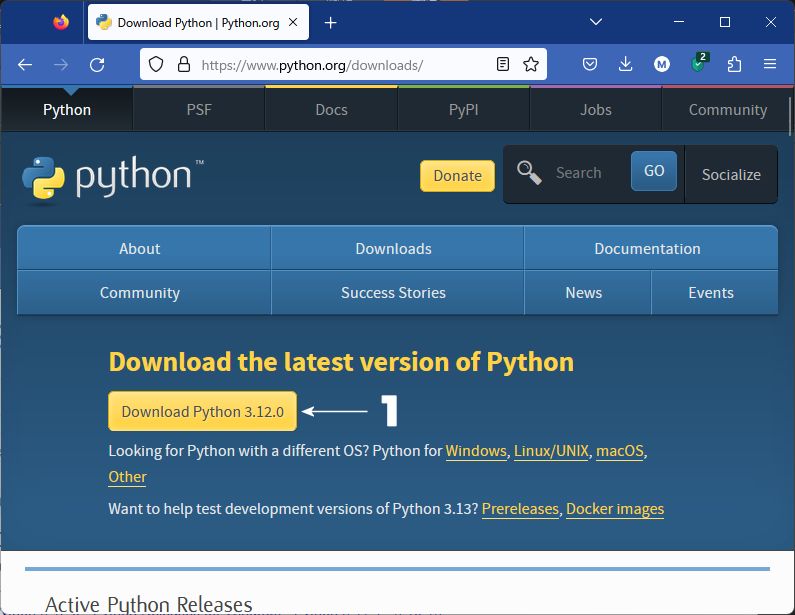Click the page vertical scrollbar
Viewport: 795px width, 615px height.
pyautogui.click(x=790, y=118)
